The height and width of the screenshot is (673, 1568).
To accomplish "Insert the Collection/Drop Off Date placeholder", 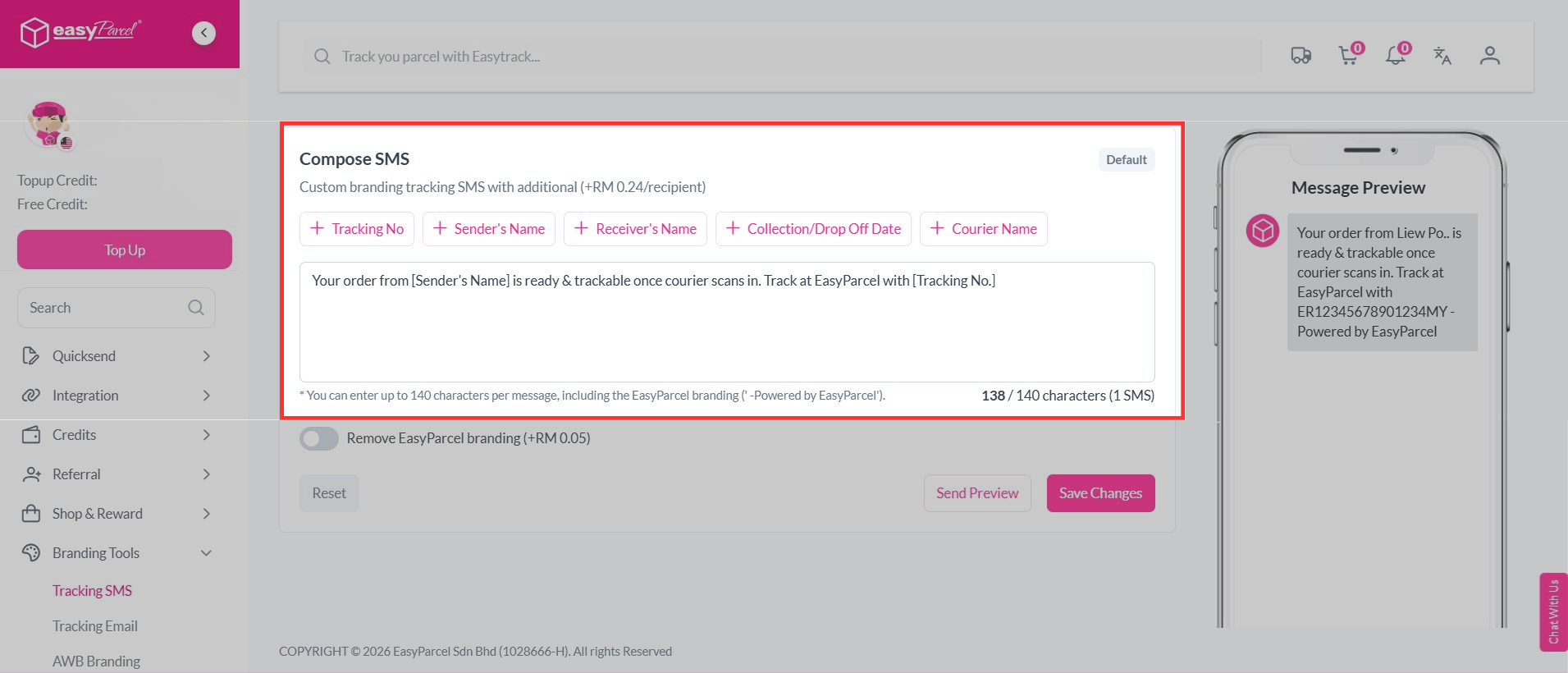I will (813, 229).
